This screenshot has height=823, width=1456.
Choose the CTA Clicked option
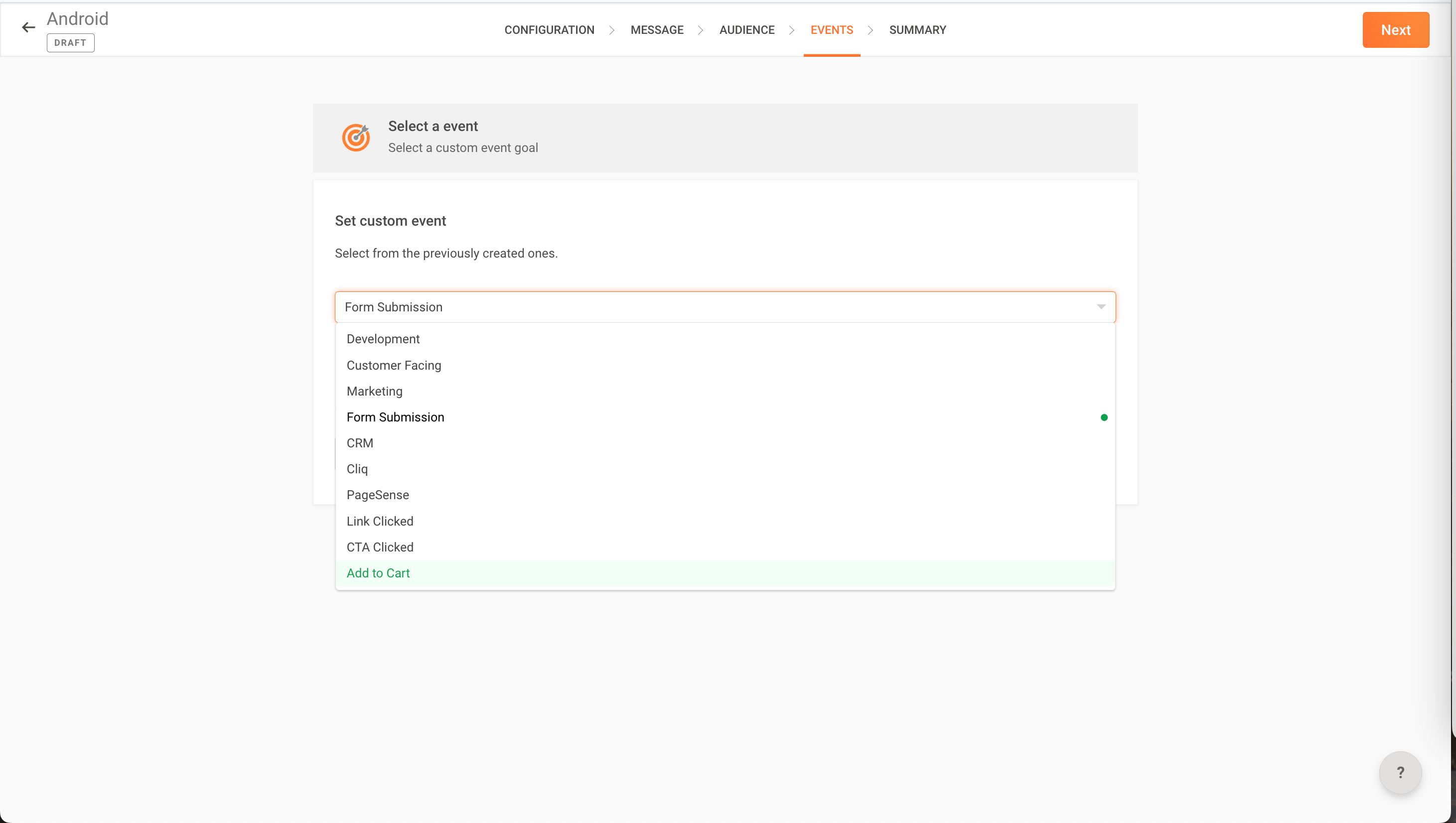379,547
